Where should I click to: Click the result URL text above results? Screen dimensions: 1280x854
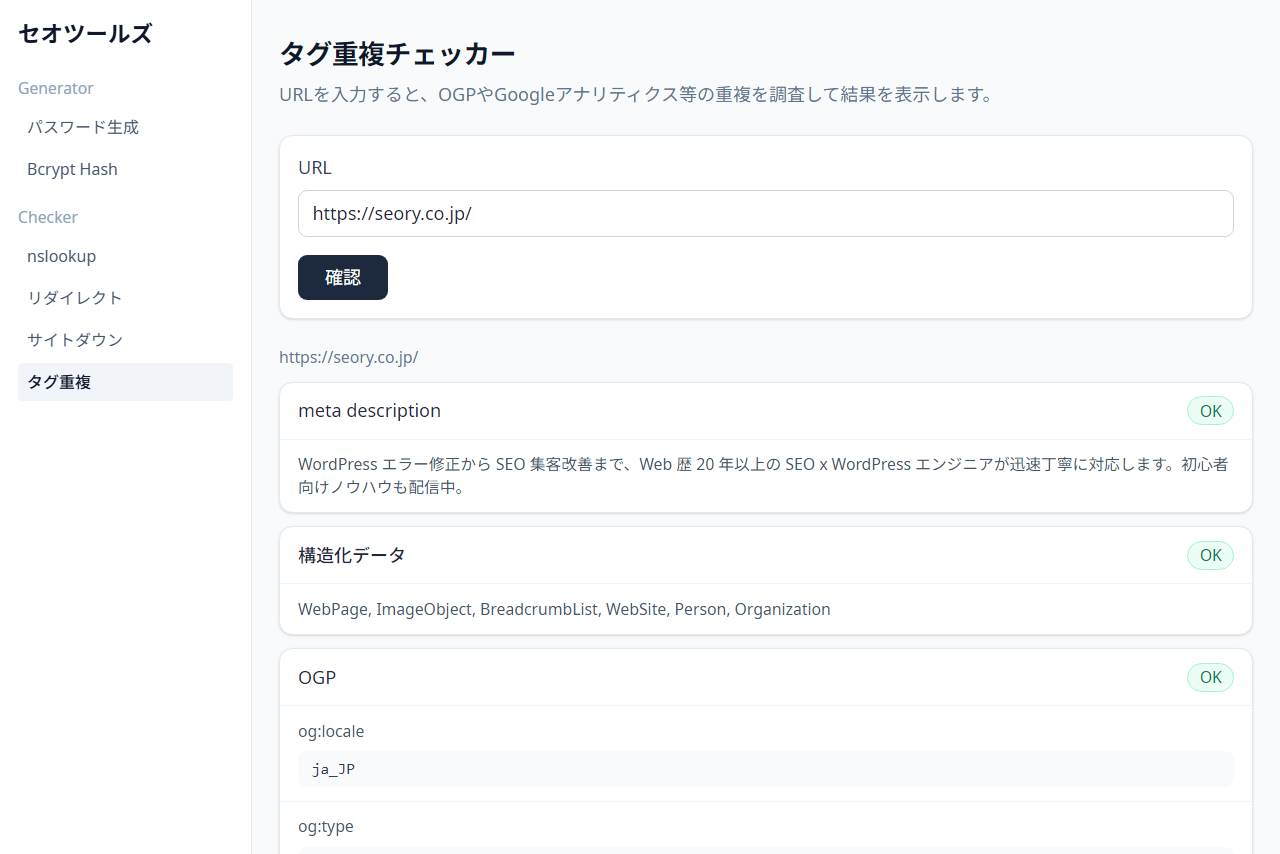point(348,358)
